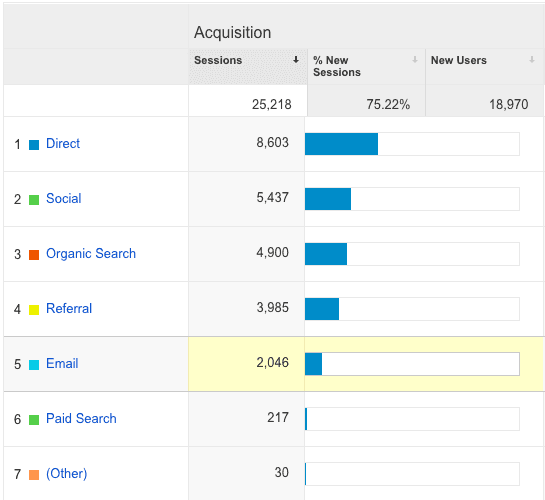Image resolution: width=545 pixels, height=500 pixels.
Task: Open the Direct channel link
Action: coord(63,144)
